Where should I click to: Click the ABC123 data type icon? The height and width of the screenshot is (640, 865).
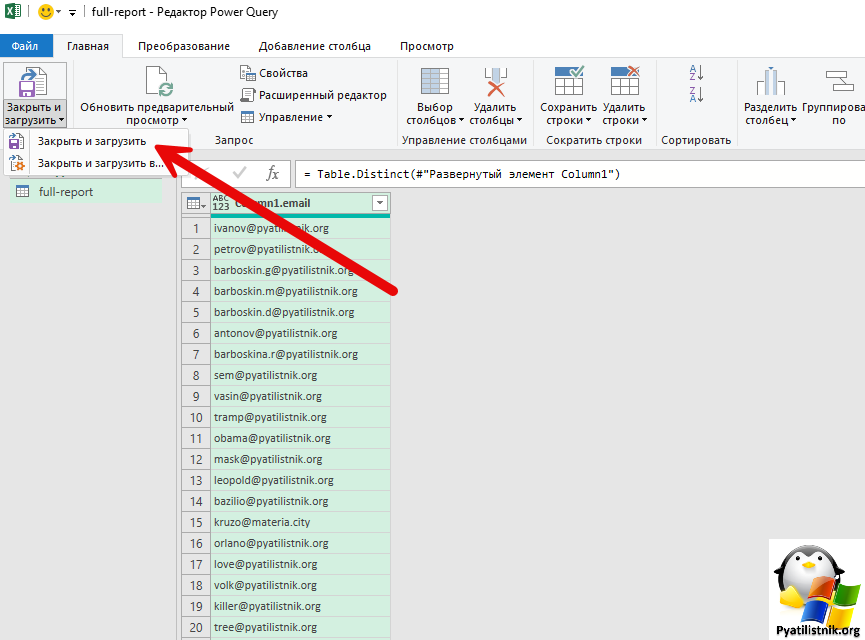click(221, 203)
